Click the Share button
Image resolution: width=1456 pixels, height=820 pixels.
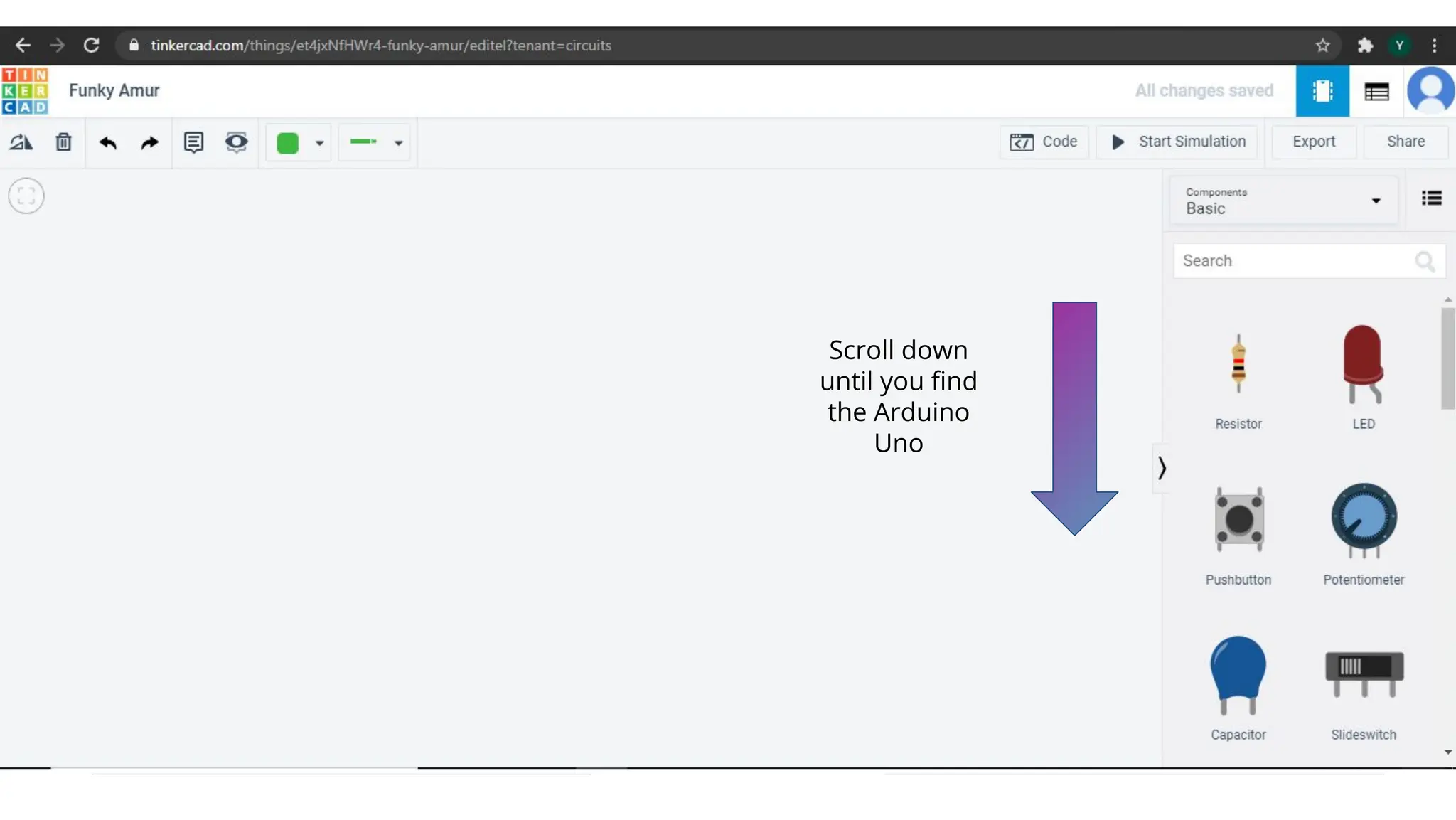[x=1406, y=142]
